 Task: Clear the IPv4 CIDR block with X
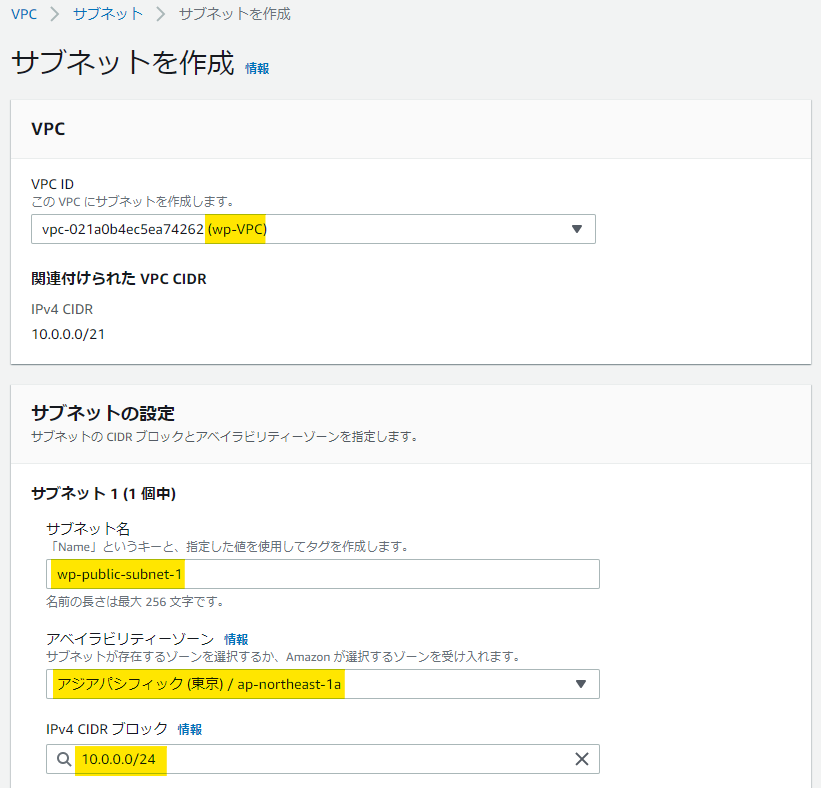[582, 759]
